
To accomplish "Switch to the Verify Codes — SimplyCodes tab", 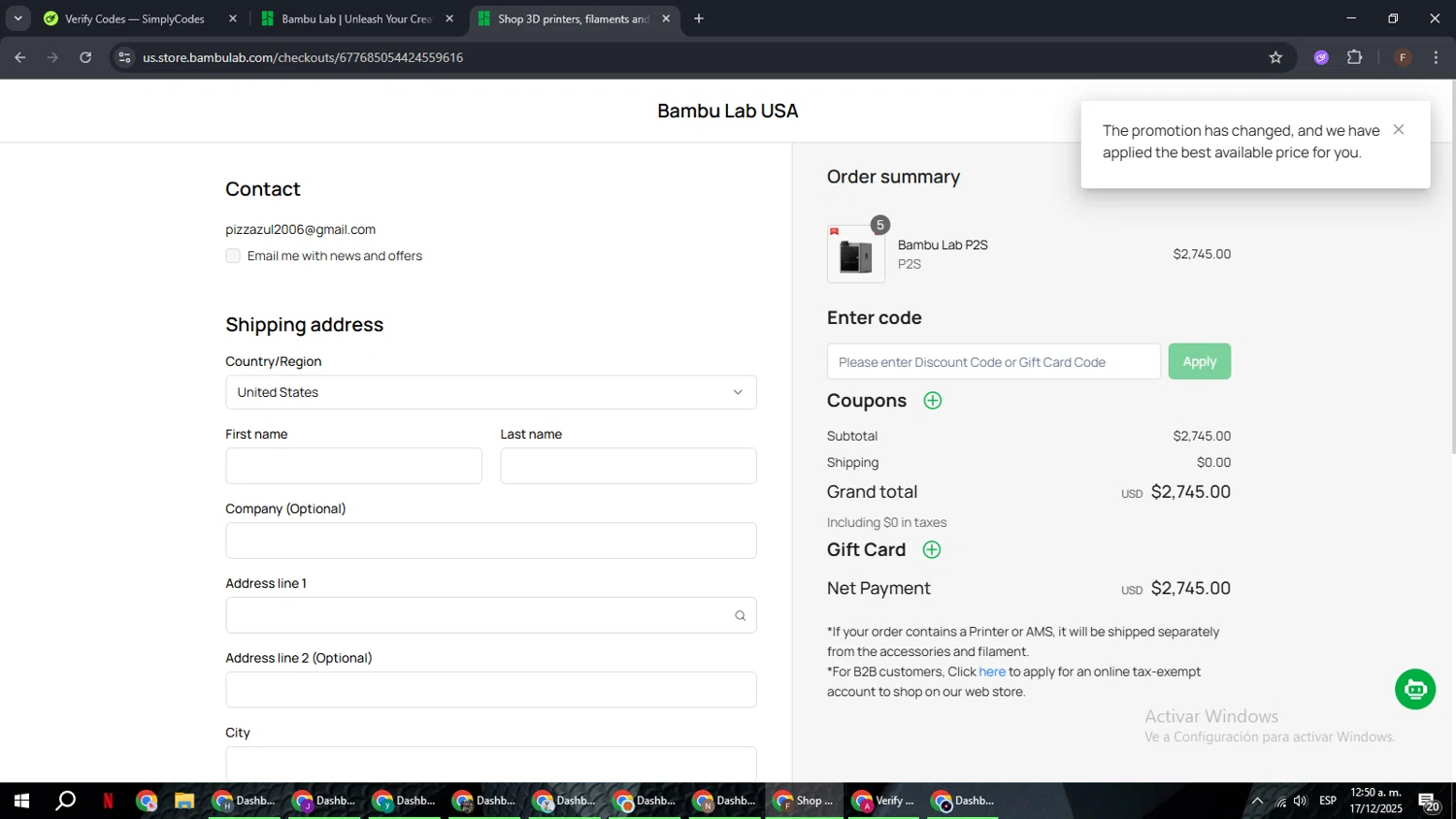I will (x=135, y=18).
